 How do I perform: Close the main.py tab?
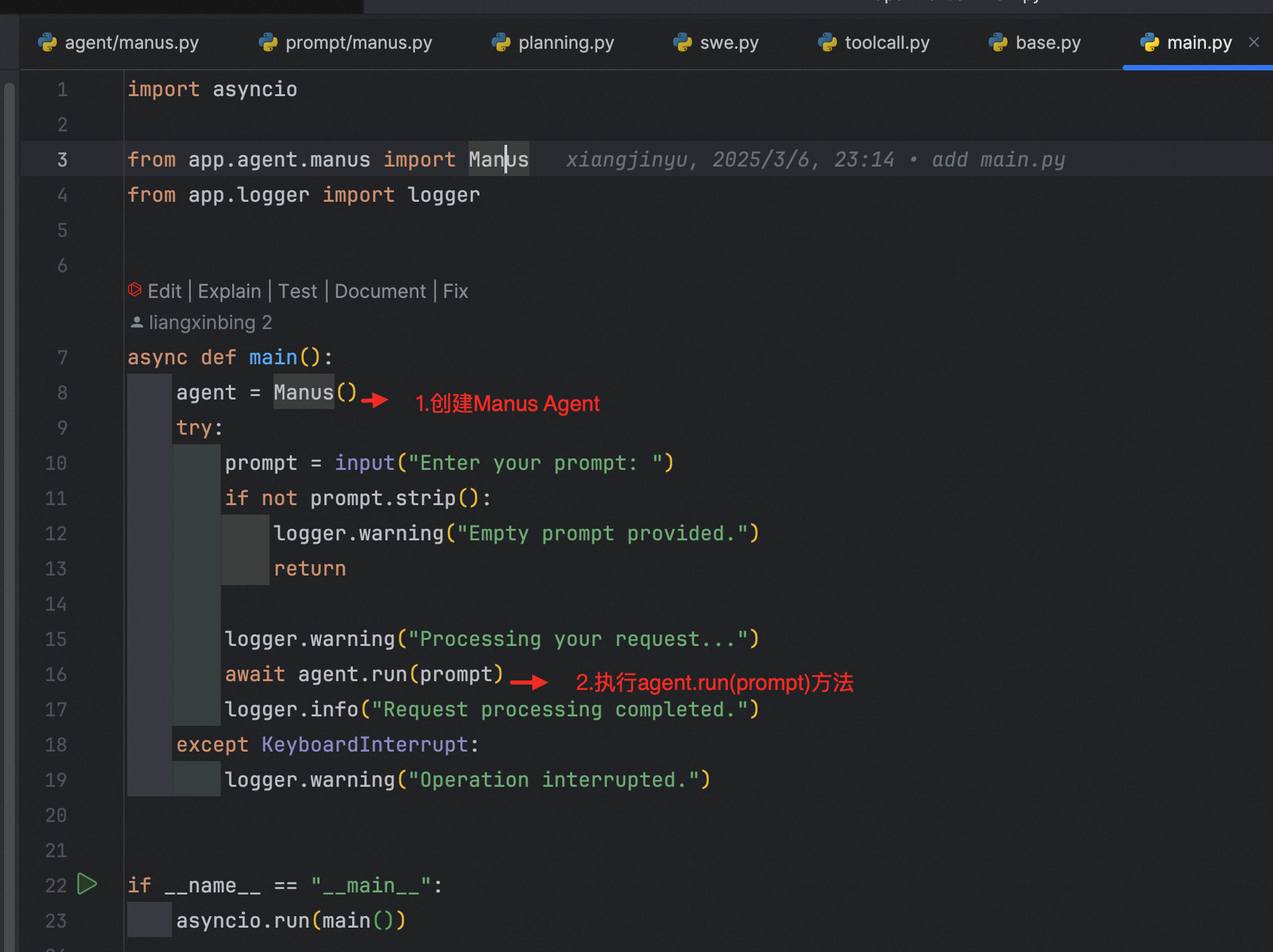pos(1254,42)
